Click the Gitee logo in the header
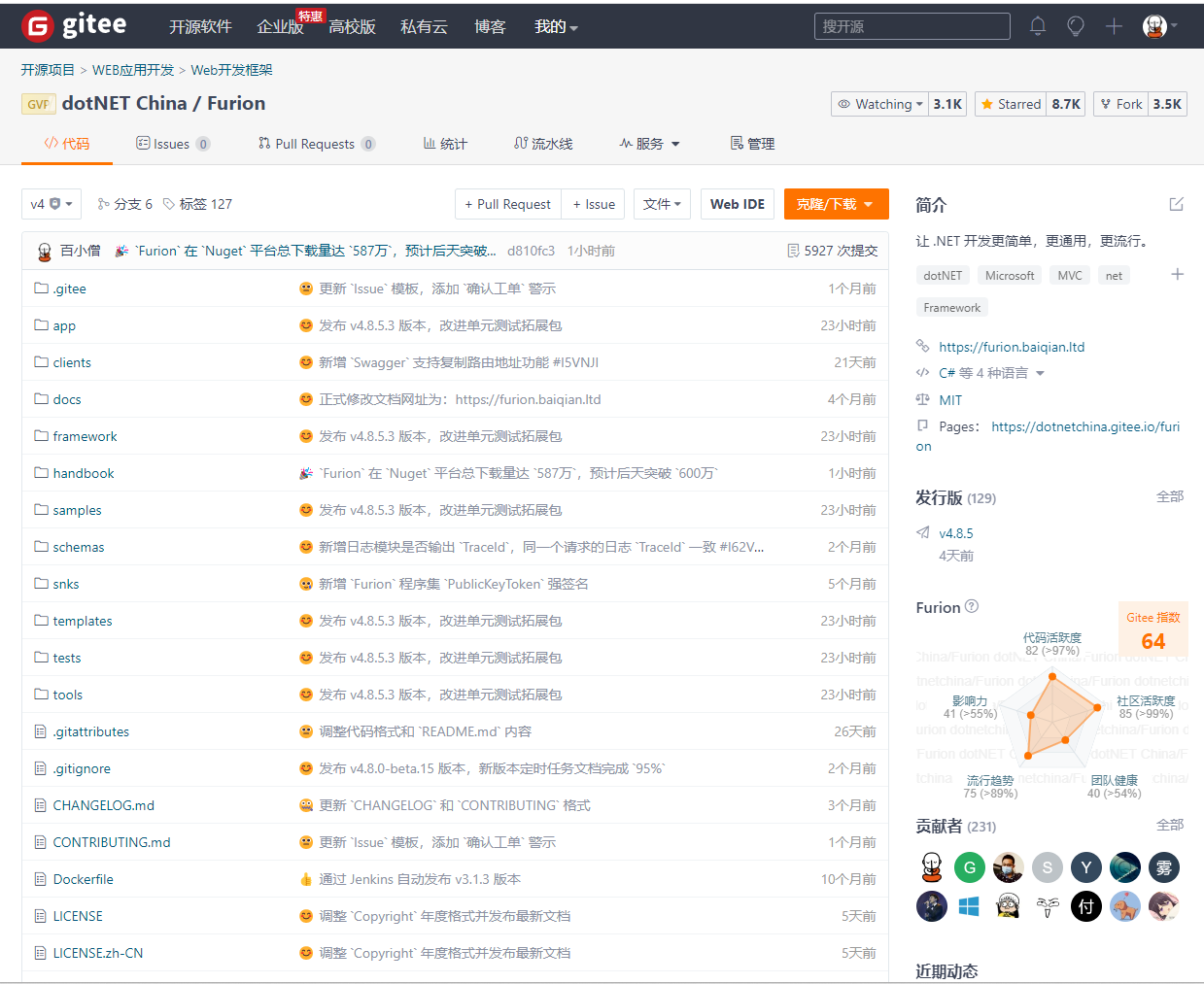The image size is (1204, 984). pyautogui.click(x=74, y=25)
